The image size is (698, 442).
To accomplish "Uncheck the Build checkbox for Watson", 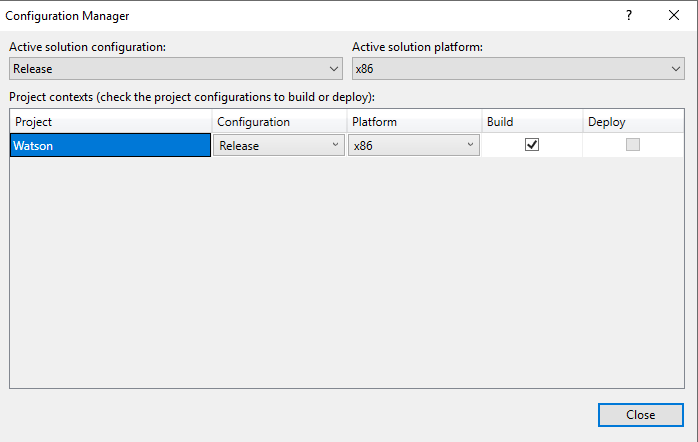I will (x=532, y=145).
